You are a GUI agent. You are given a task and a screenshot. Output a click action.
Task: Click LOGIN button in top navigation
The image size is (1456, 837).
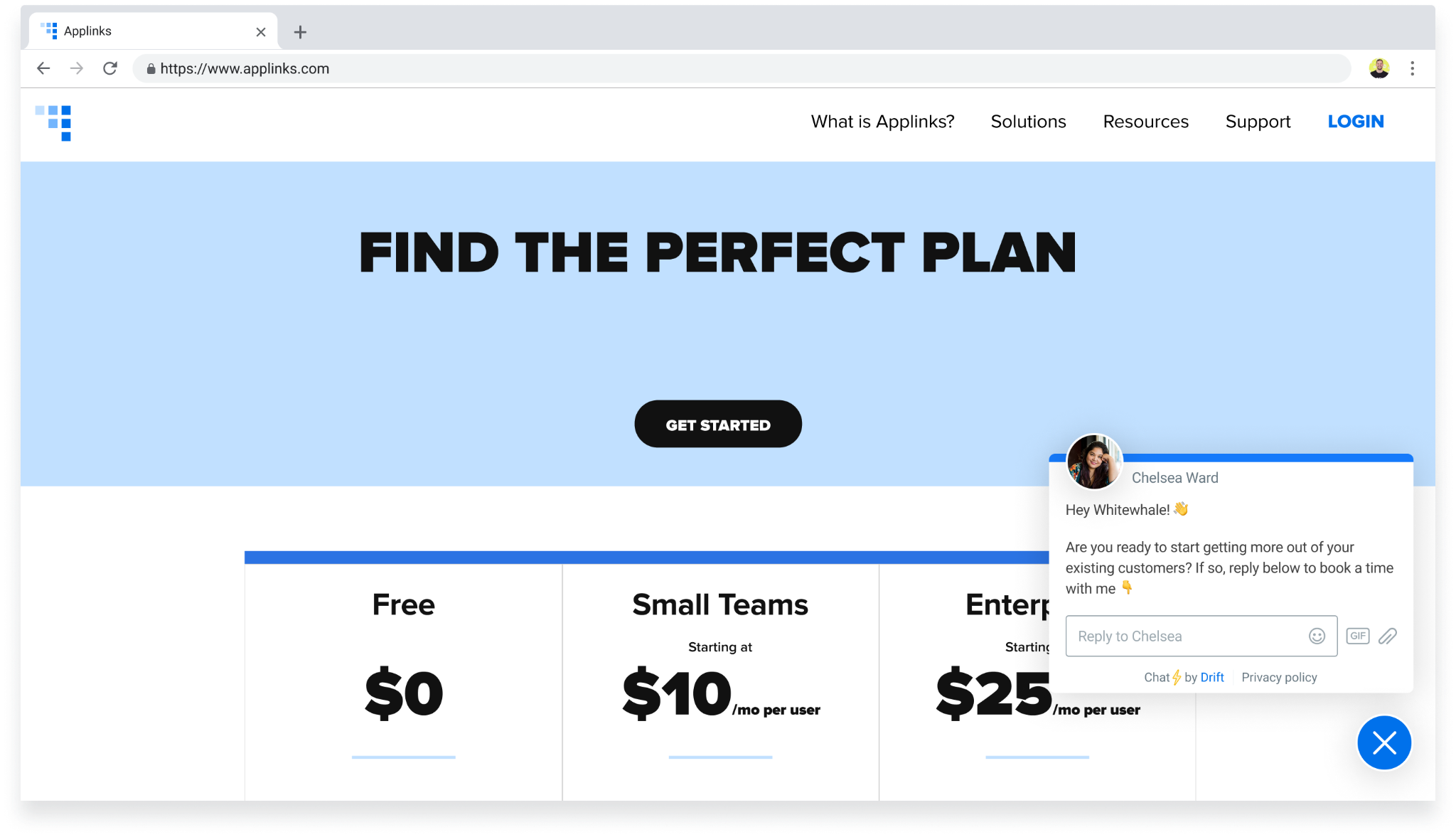1356,121
